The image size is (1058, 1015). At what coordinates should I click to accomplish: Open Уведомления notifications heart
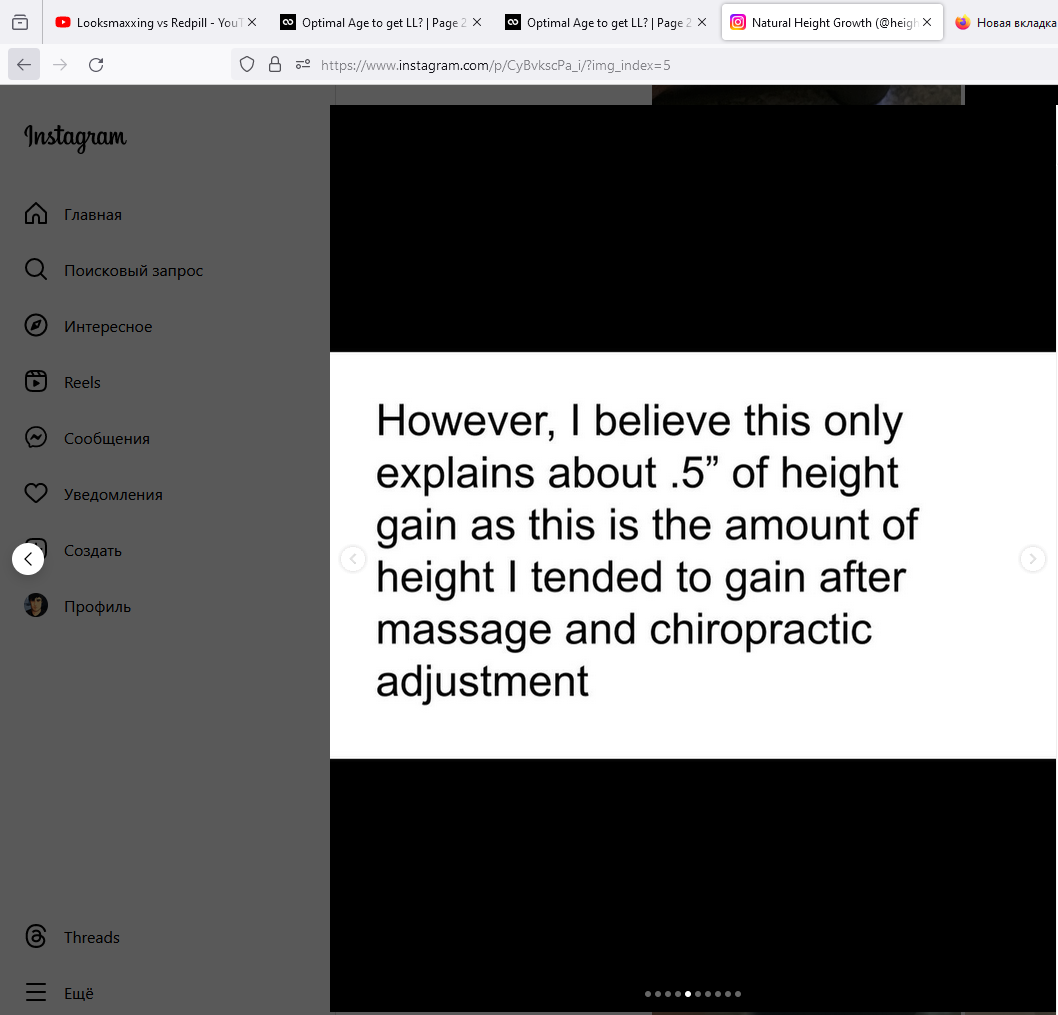(x=36, y=494)
